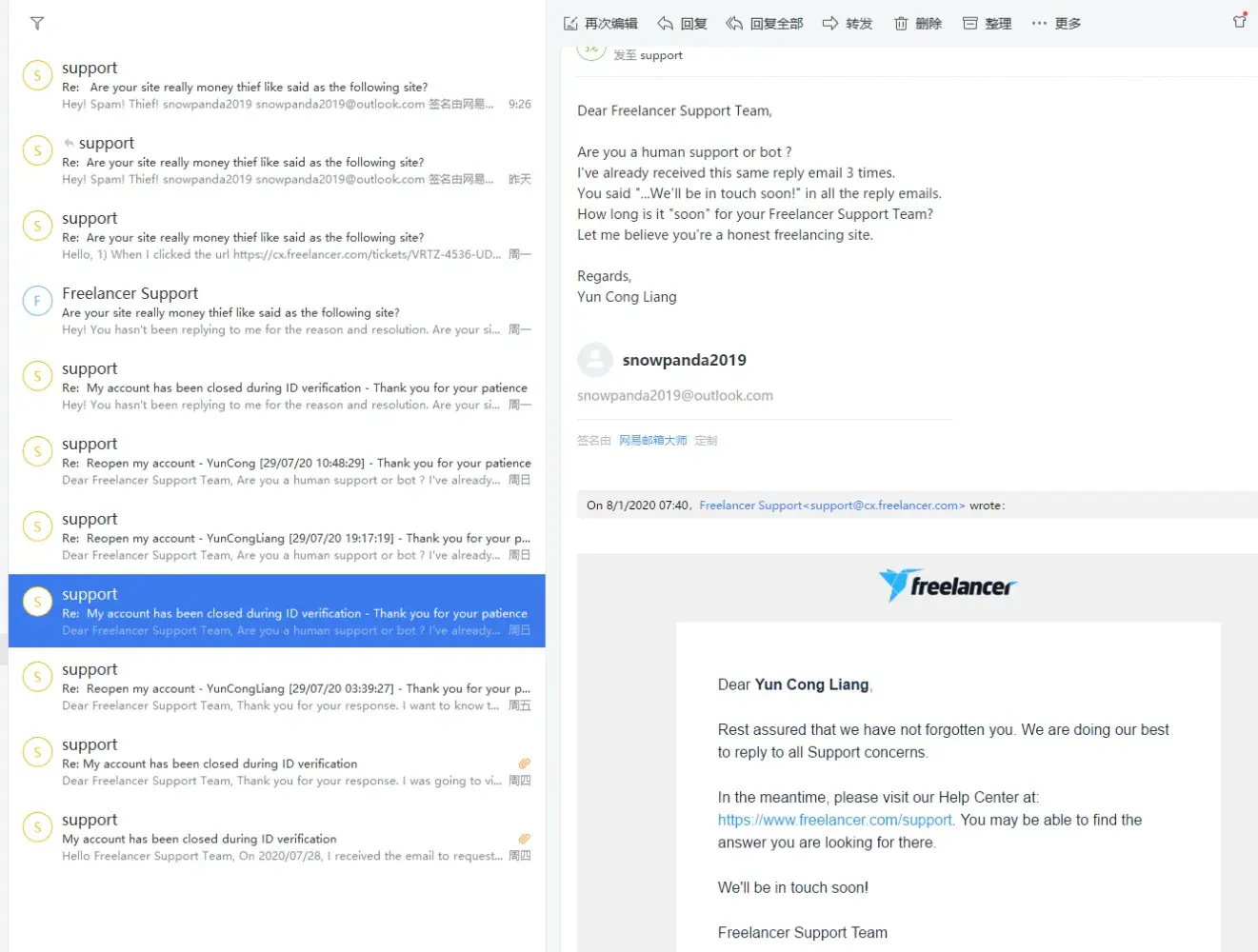The height and width of the screenshot is (952, 1258).
Task: Open the email previewing "Hello Freelancer Support Team, On 2020/07/28"
Action: point(276,838)
